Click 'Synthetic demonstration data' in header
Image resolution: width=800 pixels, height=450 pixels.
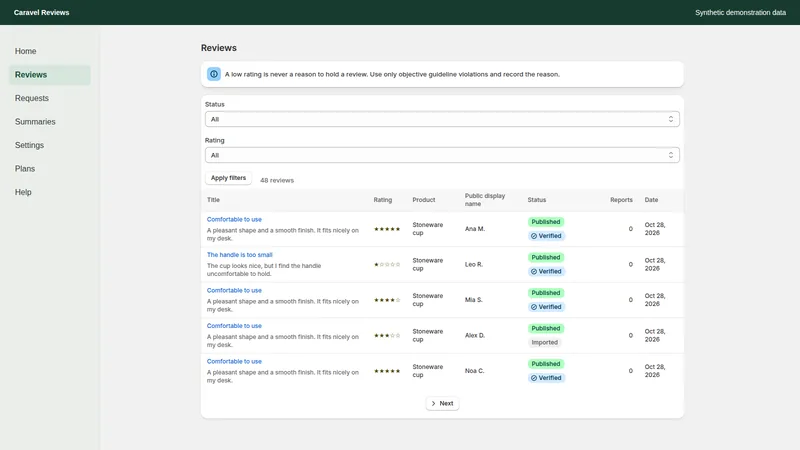740,12
